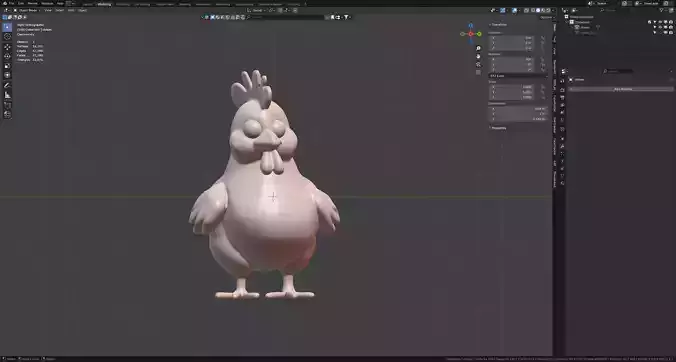Open the Window menu
The image size is (676, 362).
click(x=47, y=3)
